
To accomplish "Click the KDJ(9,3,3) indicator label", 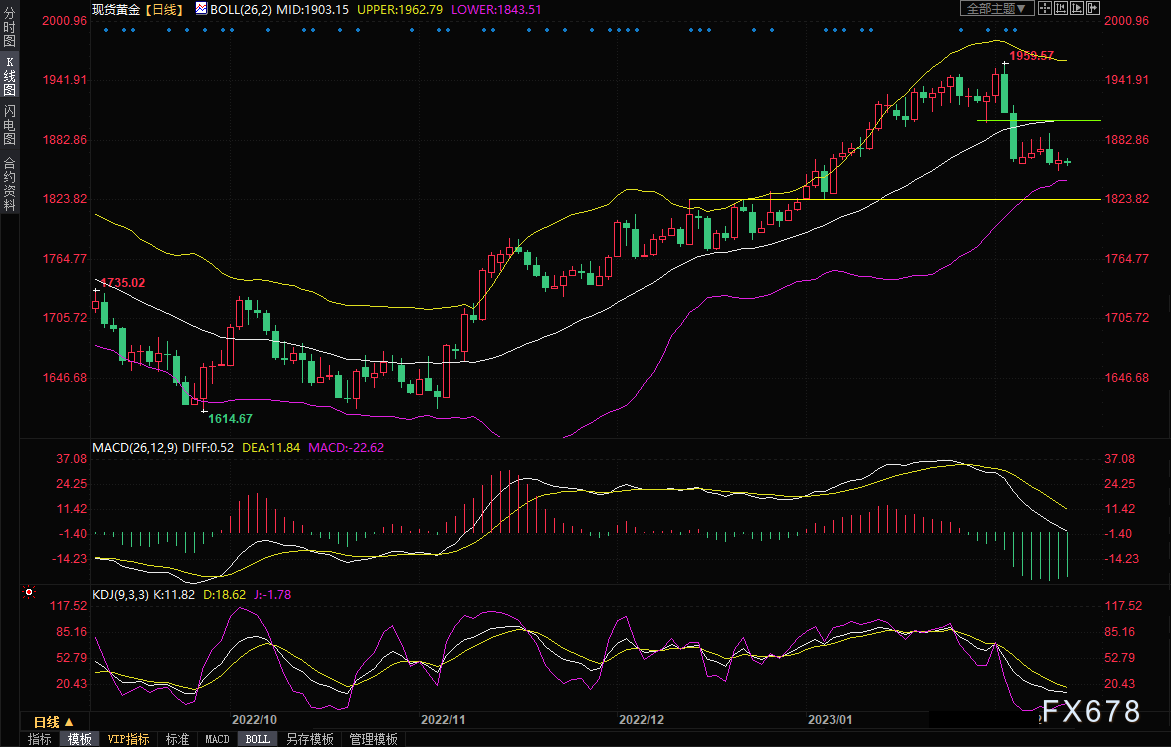I will (120, 595).
